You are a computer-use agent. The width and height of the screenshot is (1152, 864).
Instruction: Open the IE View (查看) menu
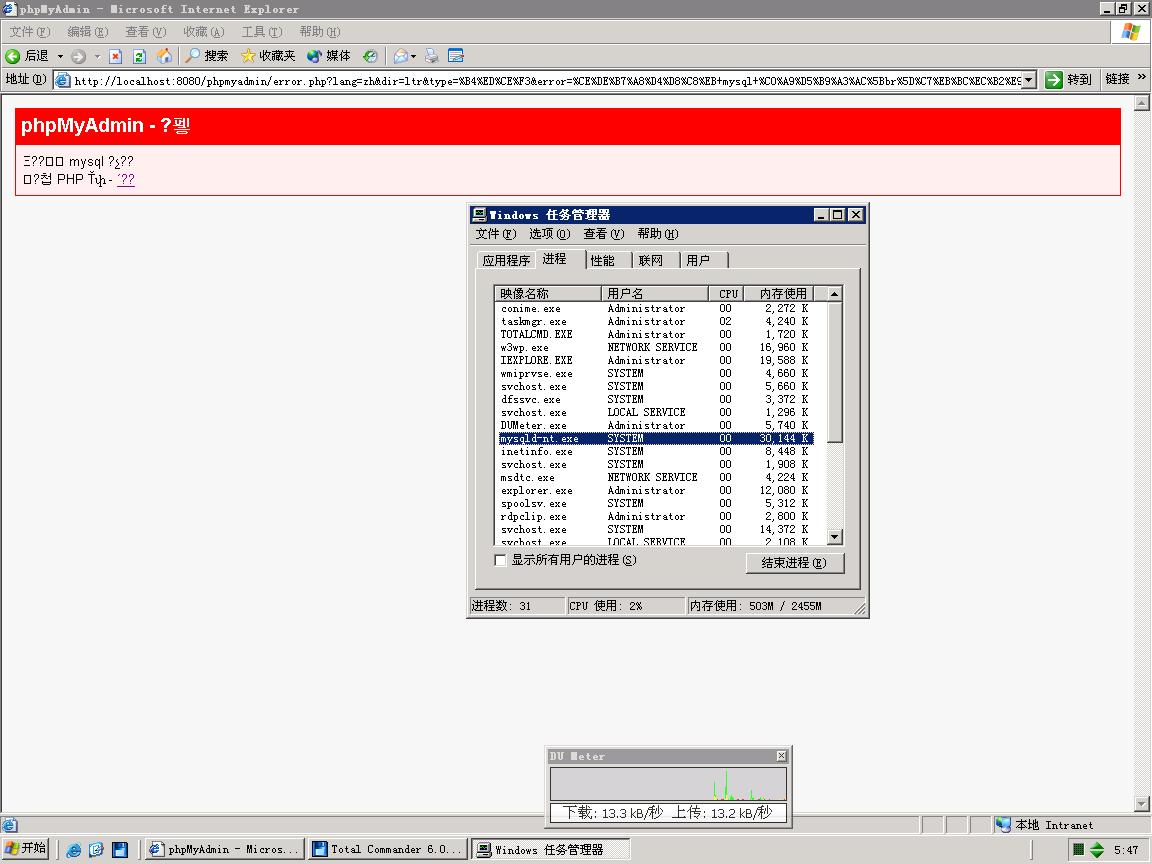coord(145,32)
